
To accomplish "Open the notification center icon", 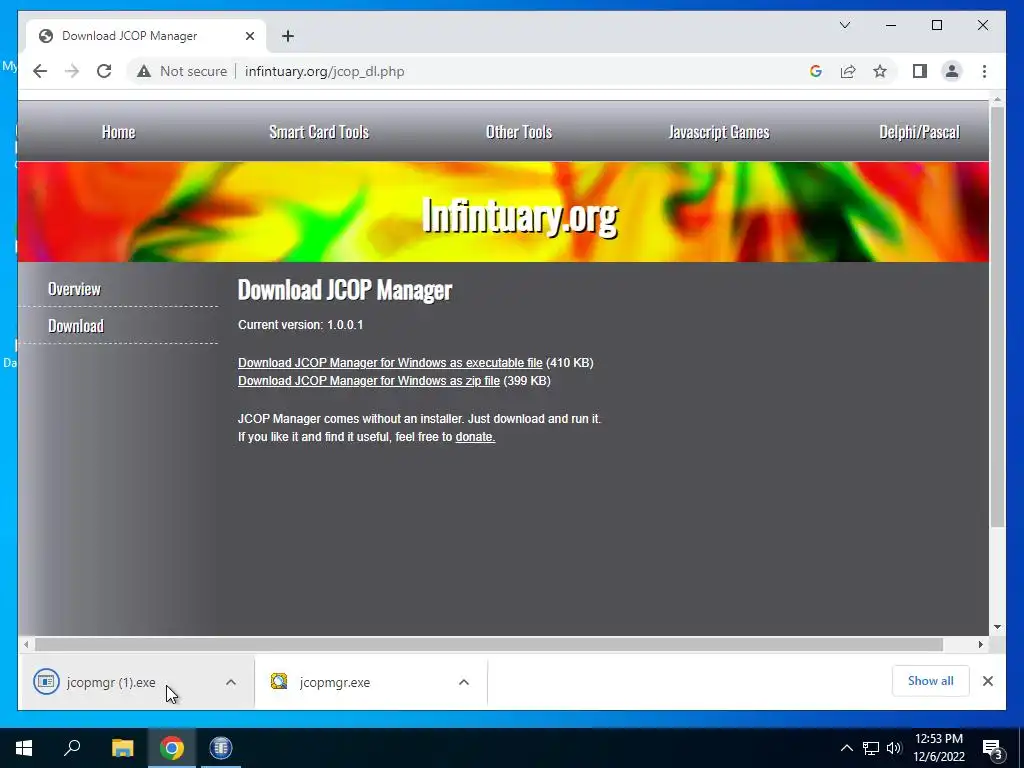I will click(991, 748).
